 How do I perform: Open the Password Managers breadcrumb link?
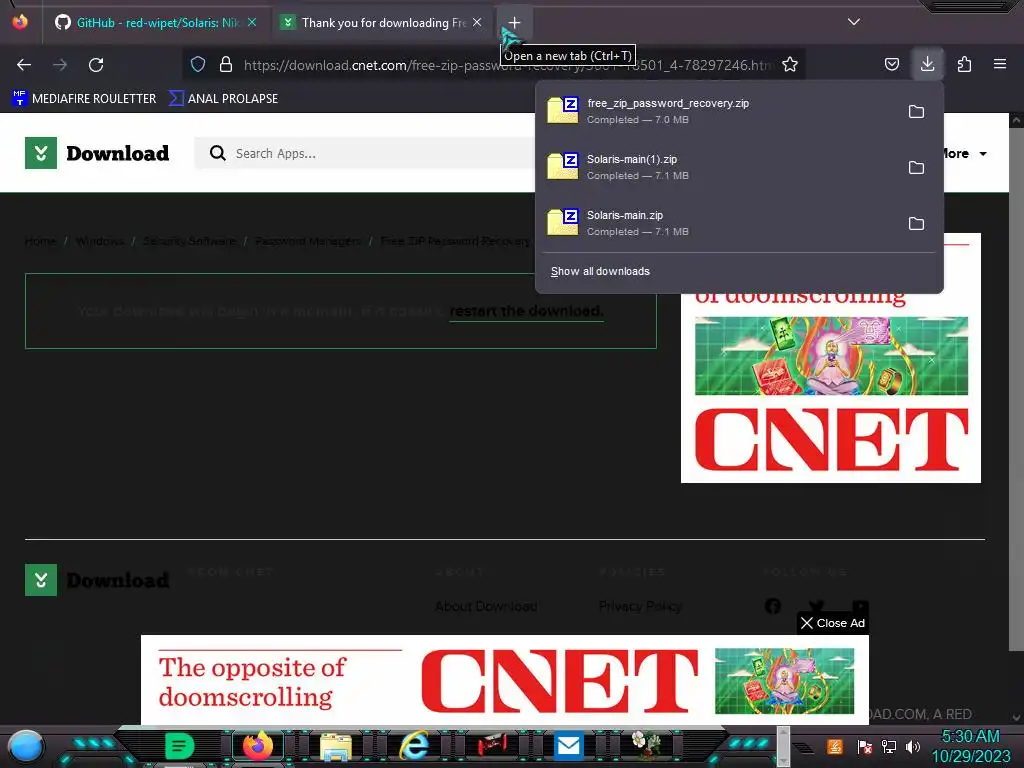(308, 241)
